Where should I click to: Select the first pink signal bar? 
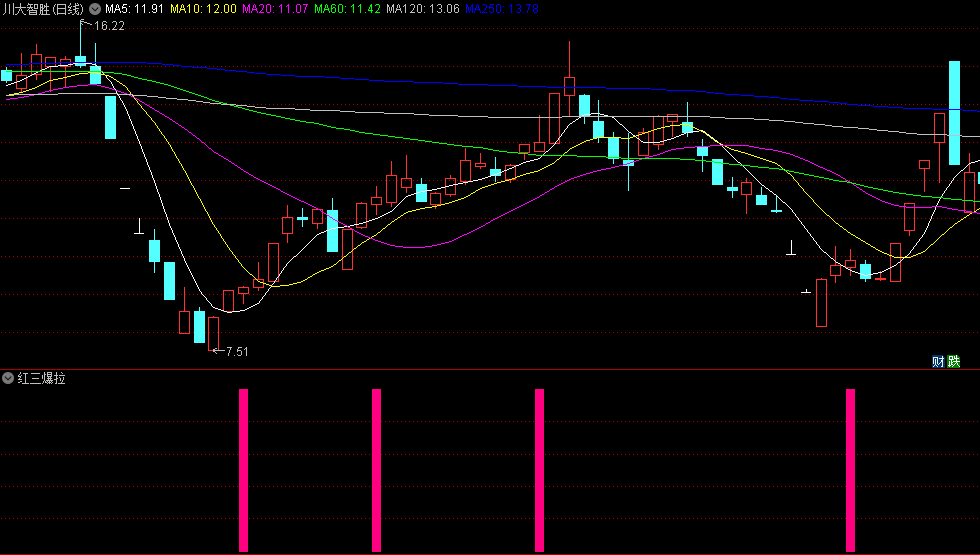tap(243, 471)
